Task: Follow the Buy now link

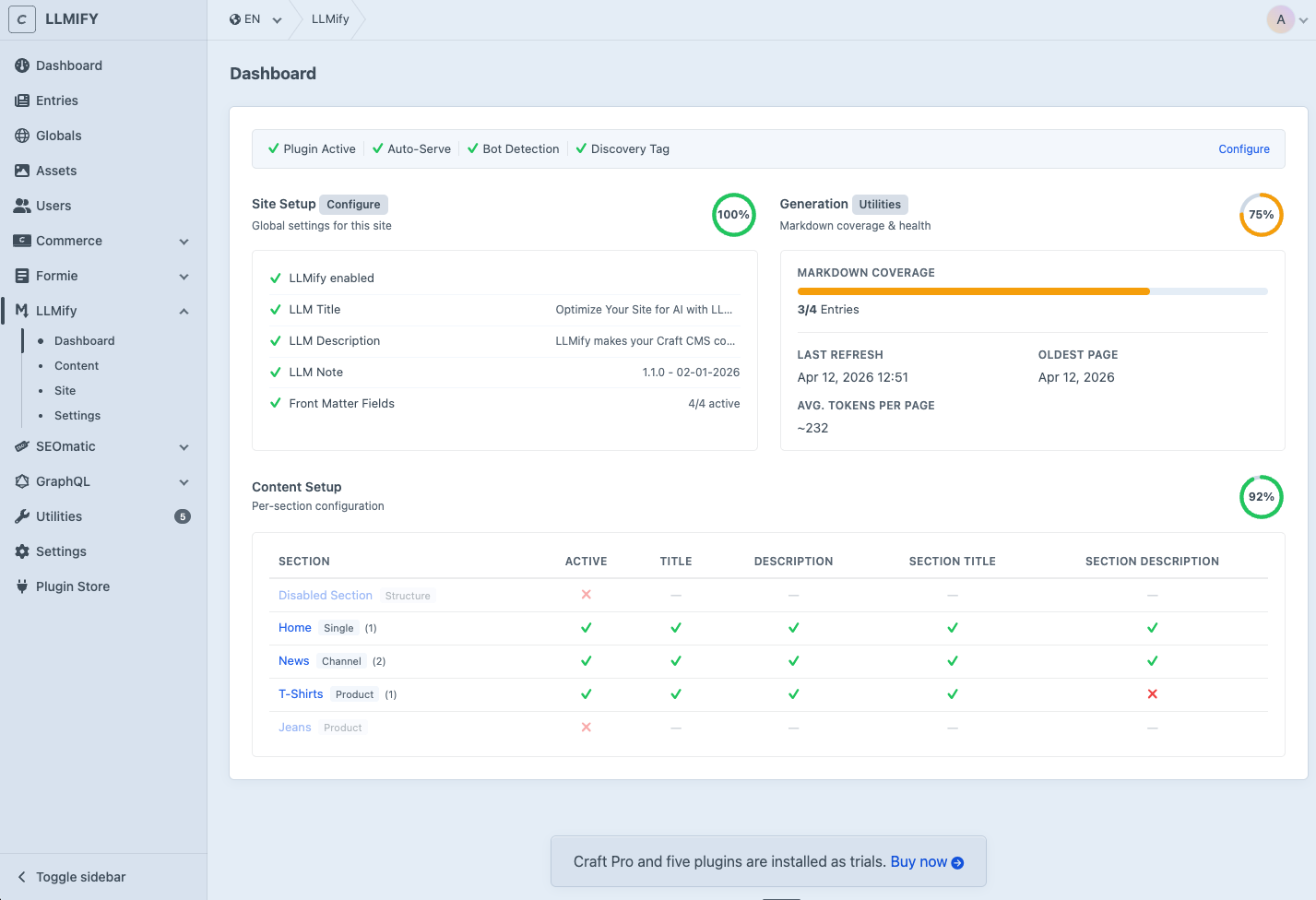Action: (919, 861)
